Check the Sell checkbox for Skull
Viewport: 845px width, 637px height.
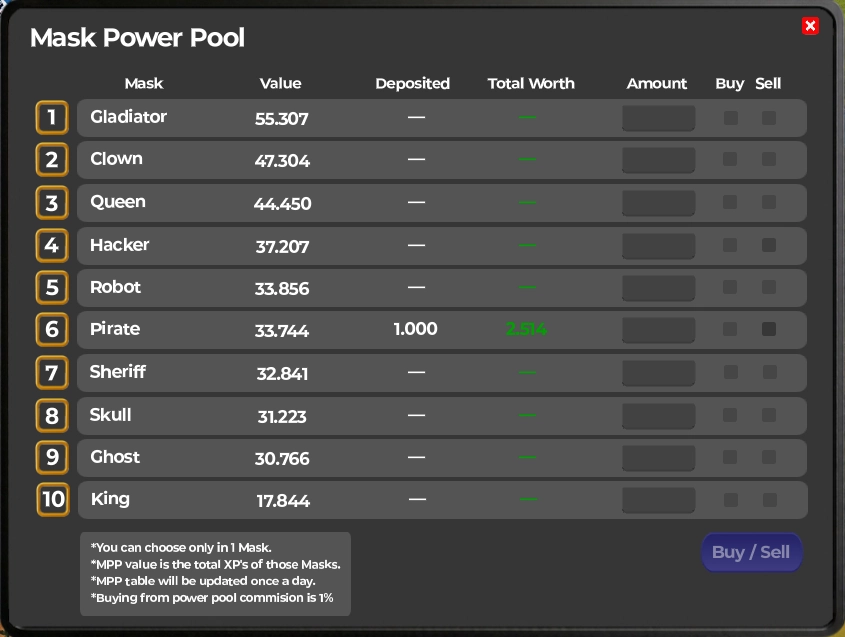click(769, 415)
